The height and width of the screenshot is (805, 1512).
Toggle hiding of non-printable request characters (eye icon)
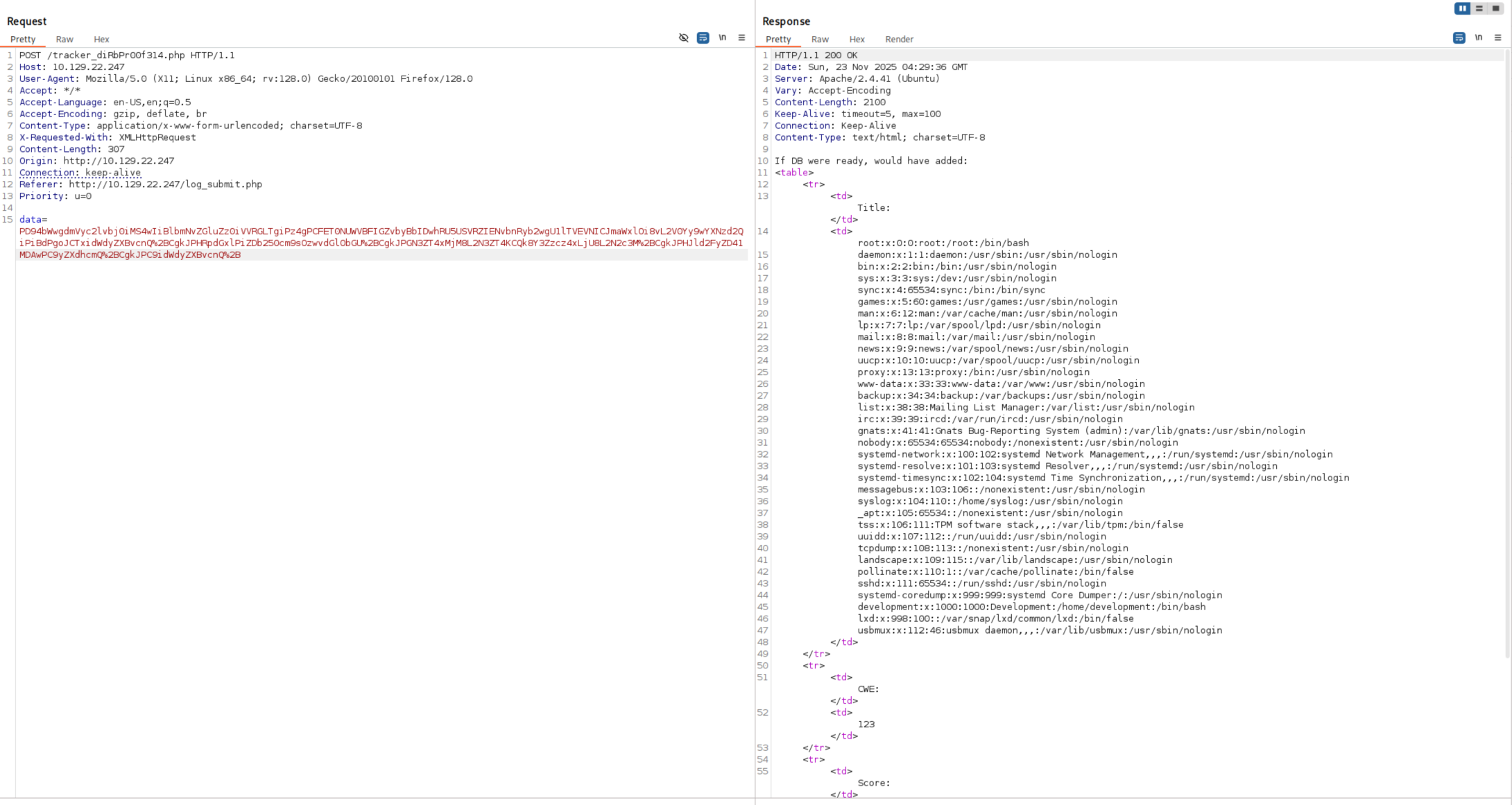pos(683,38)
